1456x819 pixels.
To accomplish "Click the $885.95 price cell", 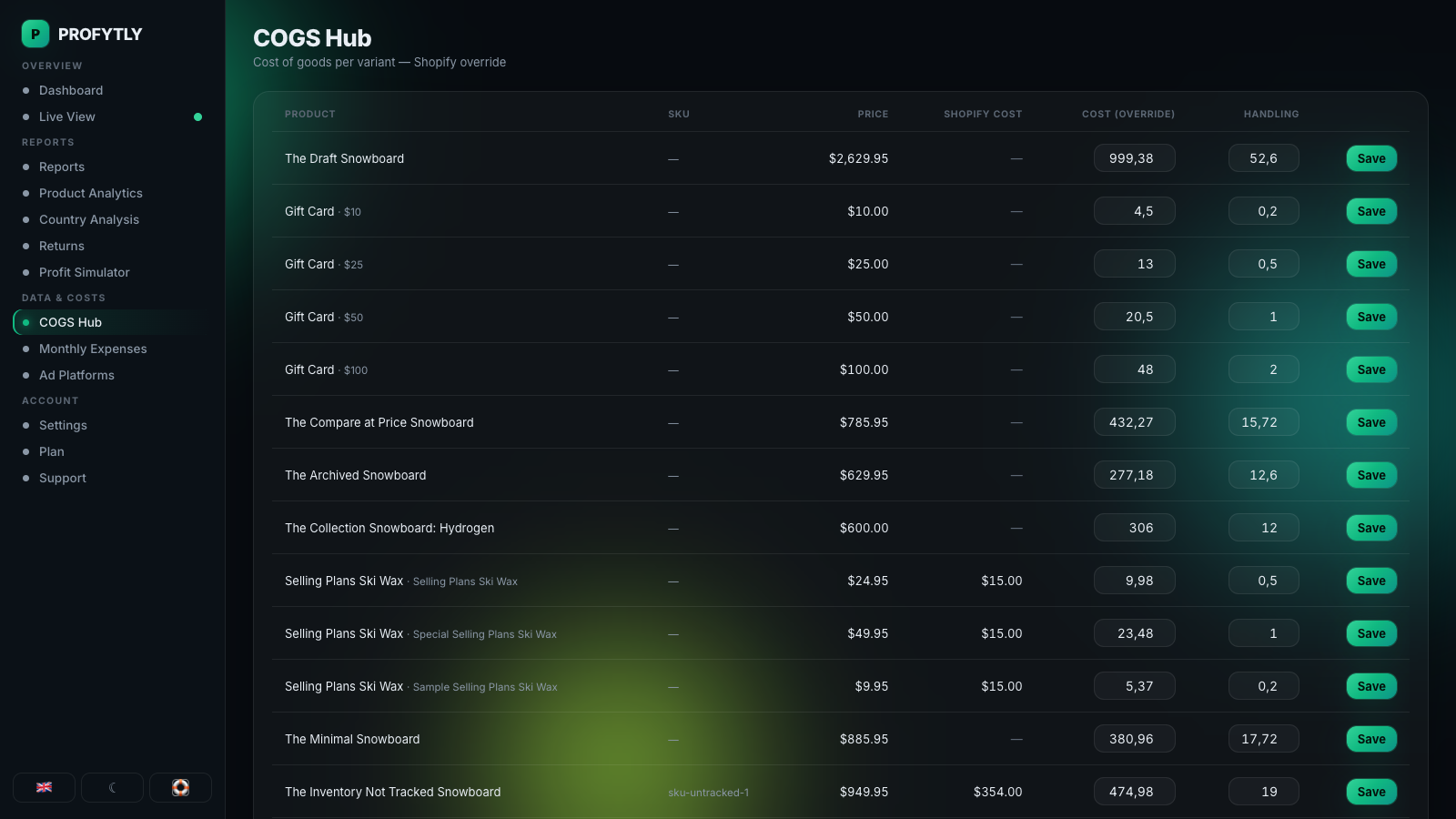I will coord(864,739).
